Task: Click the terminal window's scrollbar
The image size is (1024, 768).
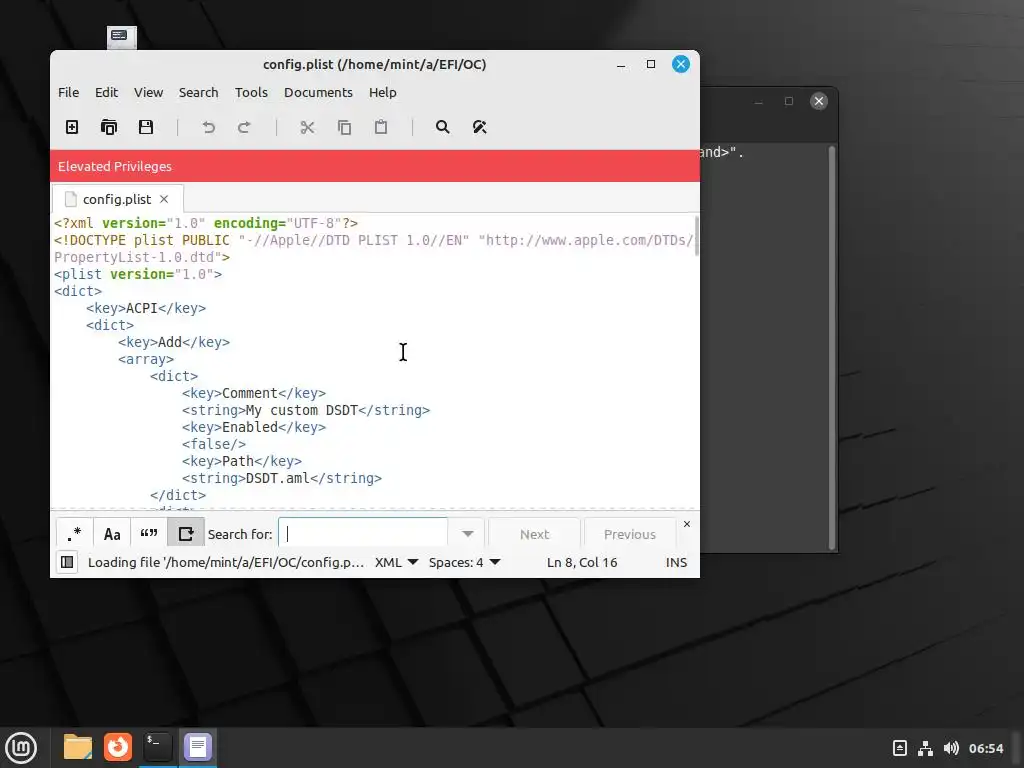Action: point(831,348)
